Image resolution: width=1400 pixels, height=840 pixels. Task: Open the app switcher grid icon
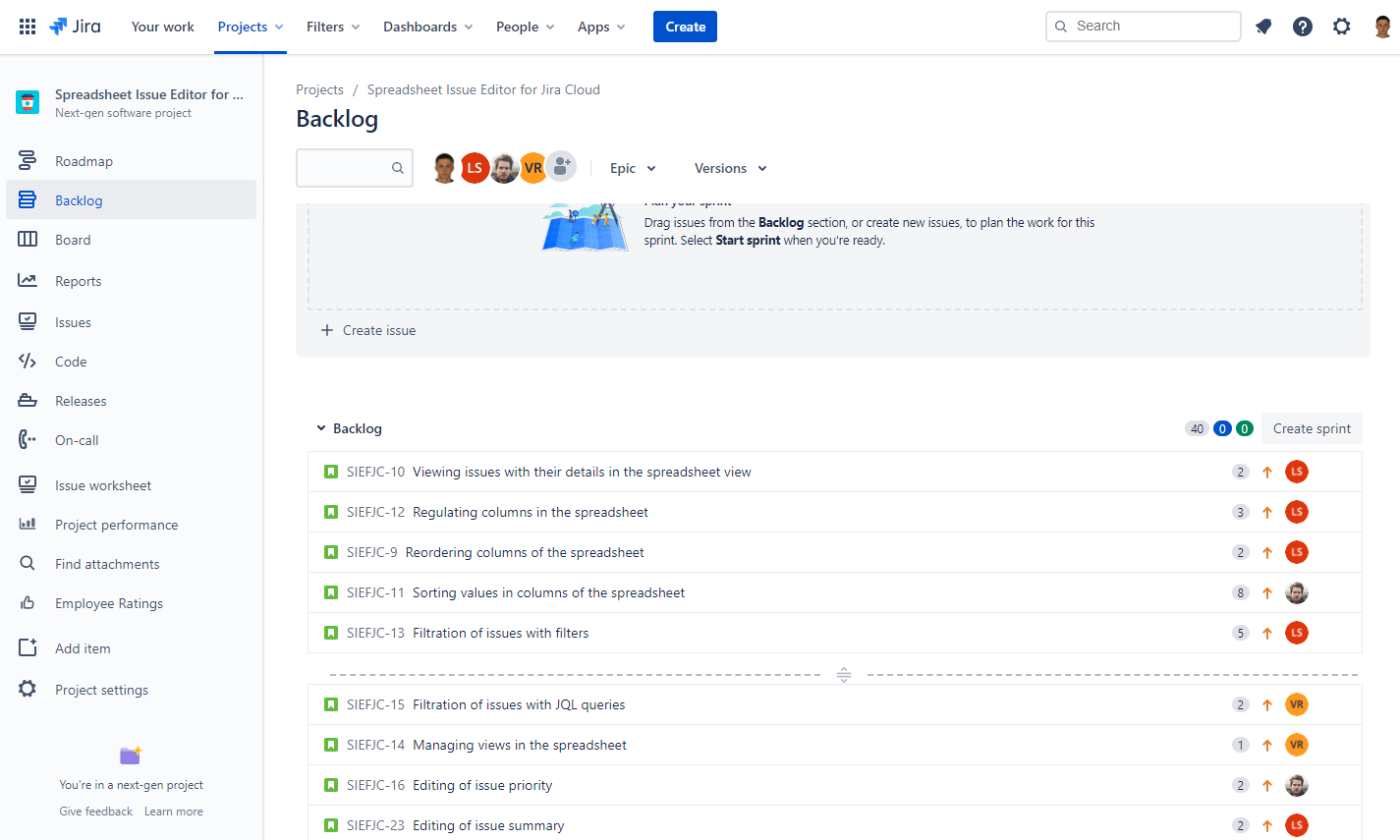(x=28, y=27)
